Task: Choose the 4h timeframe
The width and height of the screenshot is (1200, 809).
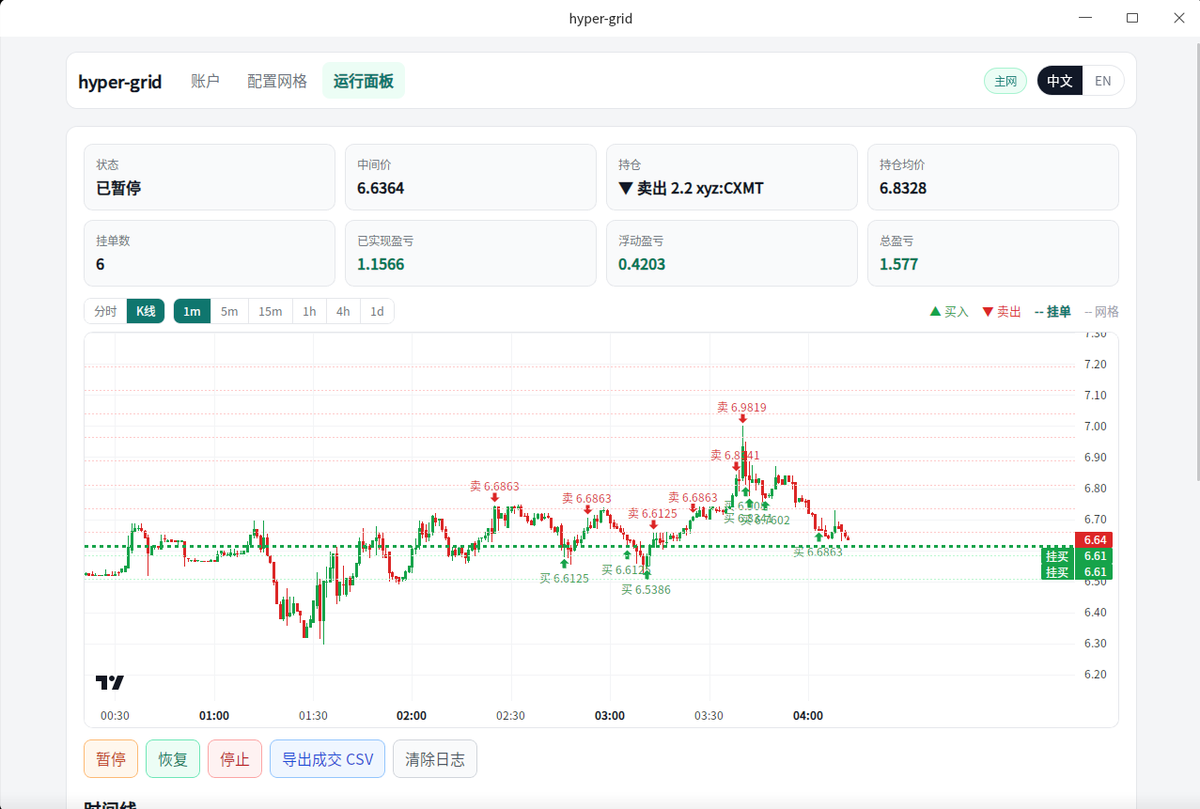Action: [x=343, y=311]
